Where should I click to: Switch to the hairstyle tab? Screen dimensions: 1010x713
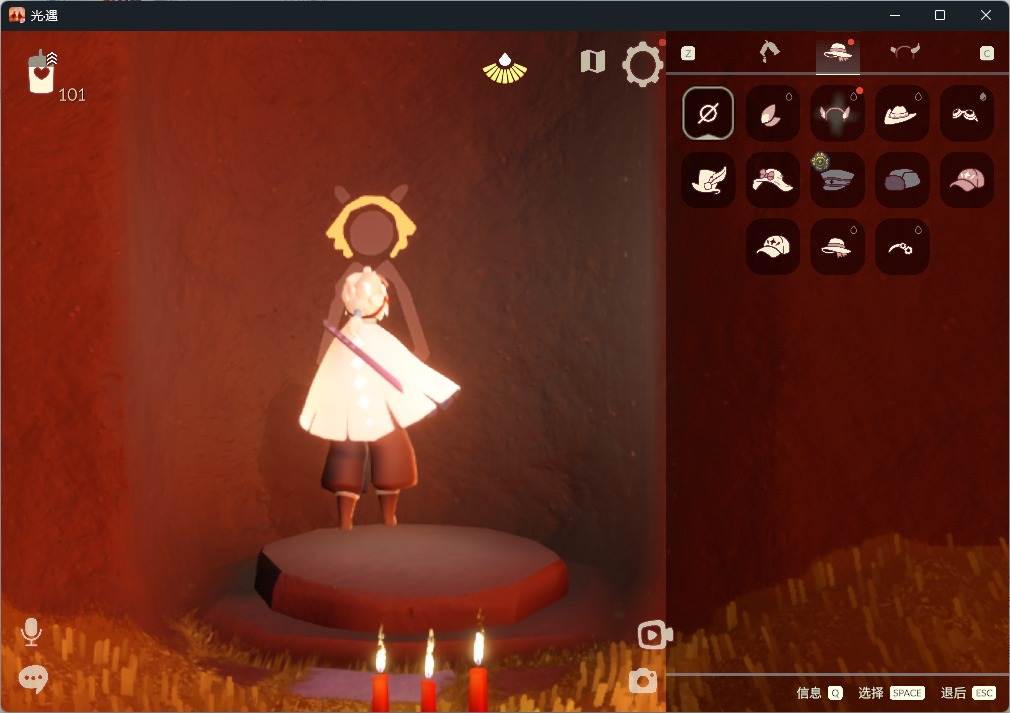[769, 51]
